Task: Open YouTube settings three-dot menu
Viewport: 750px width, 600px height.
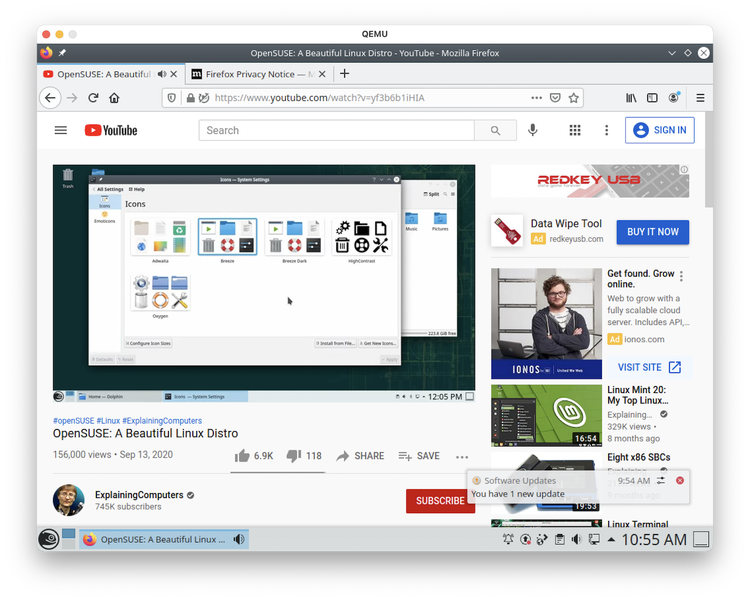Action: coord(607,130)
